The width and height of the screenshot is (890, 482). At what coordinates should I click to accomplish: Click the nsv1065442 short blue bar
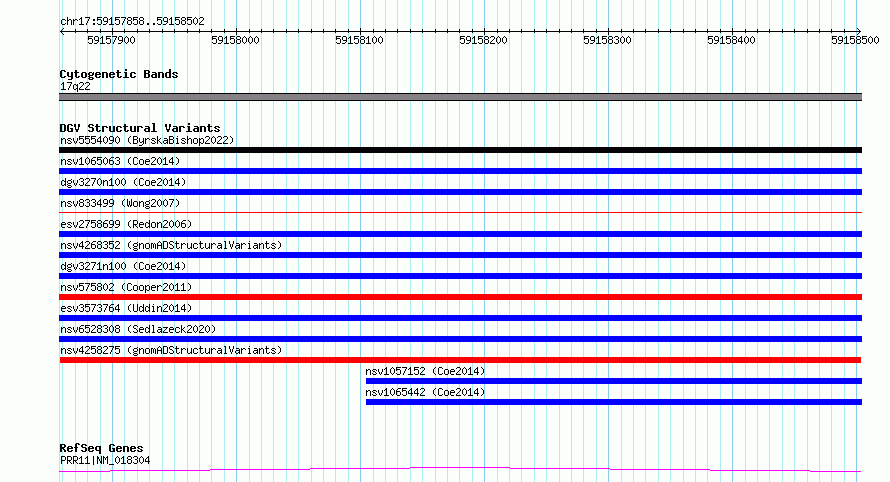(614, 402)
